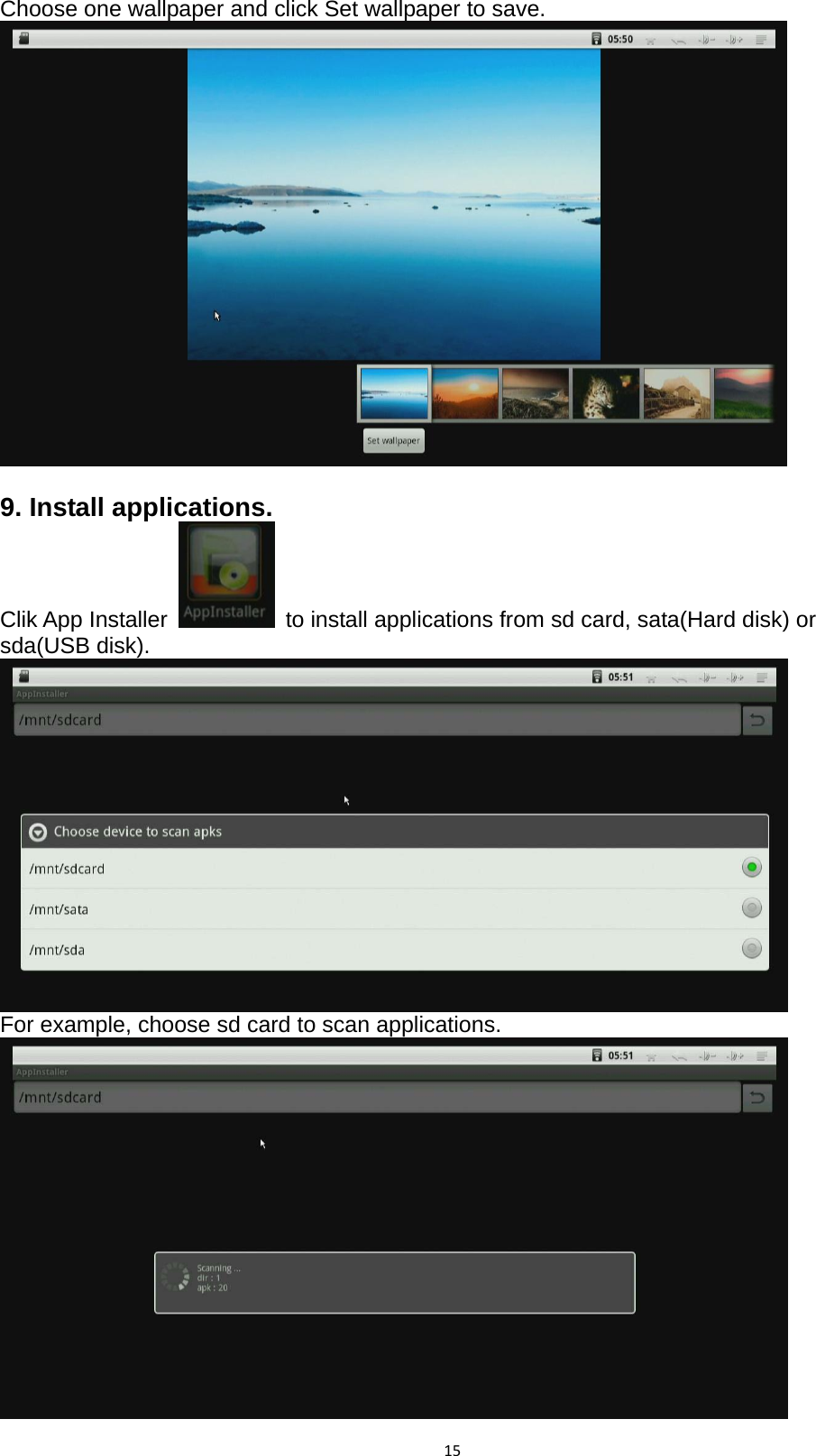Screen dimensions: 816x1456
Task: Pick the green hill wallpaper thumbnail
Action: coord(744,393)
